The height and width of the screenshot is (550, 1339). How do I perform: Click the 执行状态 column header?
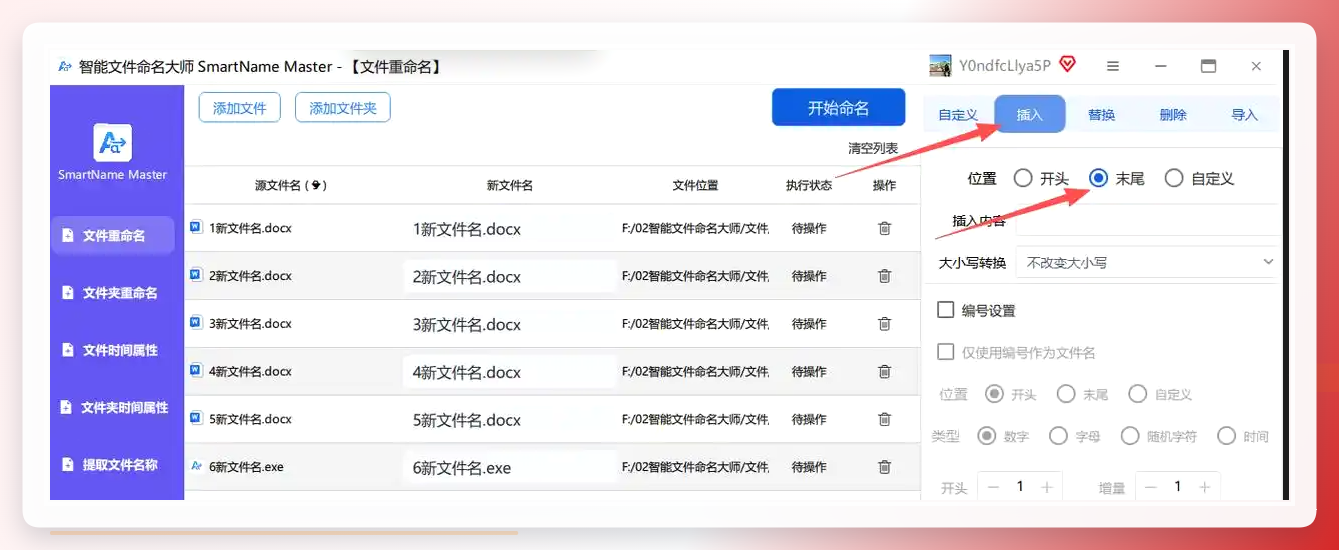809,185
